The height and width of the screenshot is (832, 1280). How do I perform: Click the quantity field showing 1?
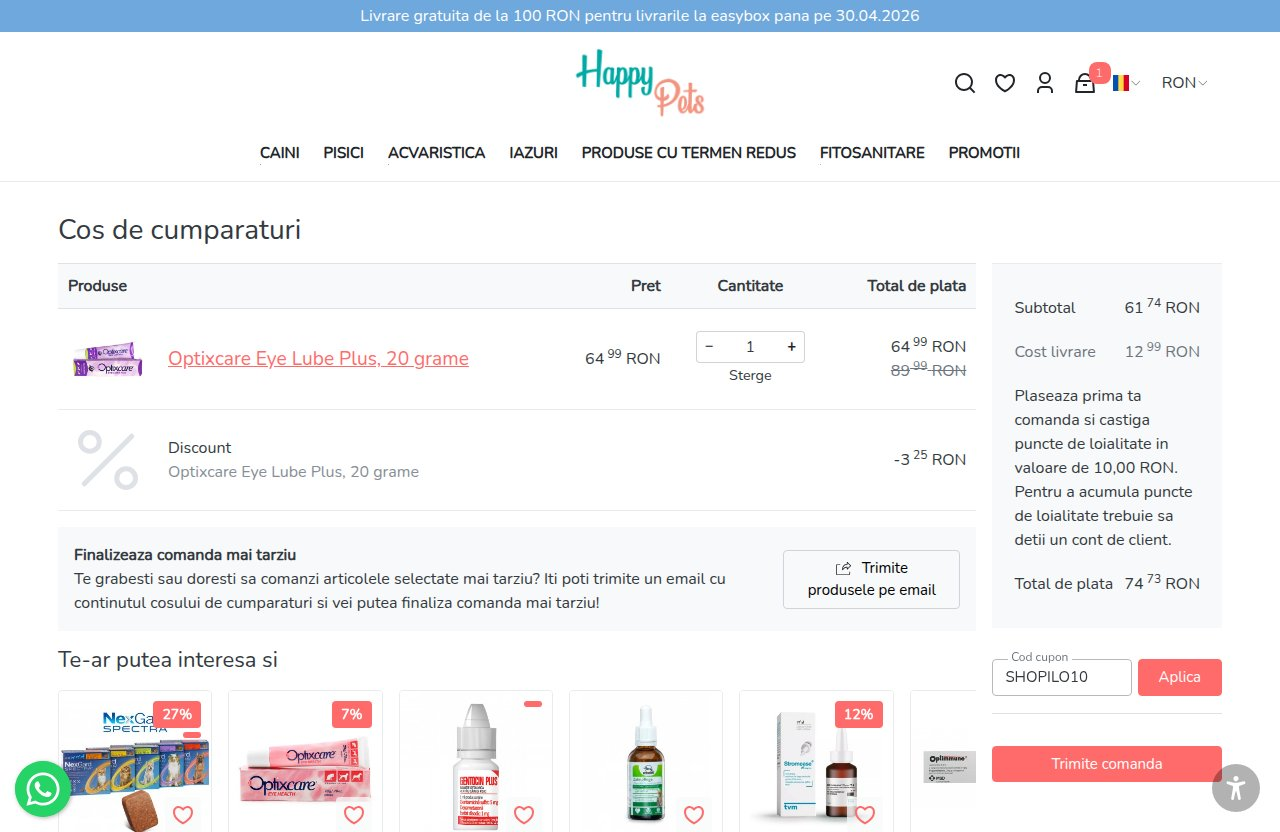(750, 347)
